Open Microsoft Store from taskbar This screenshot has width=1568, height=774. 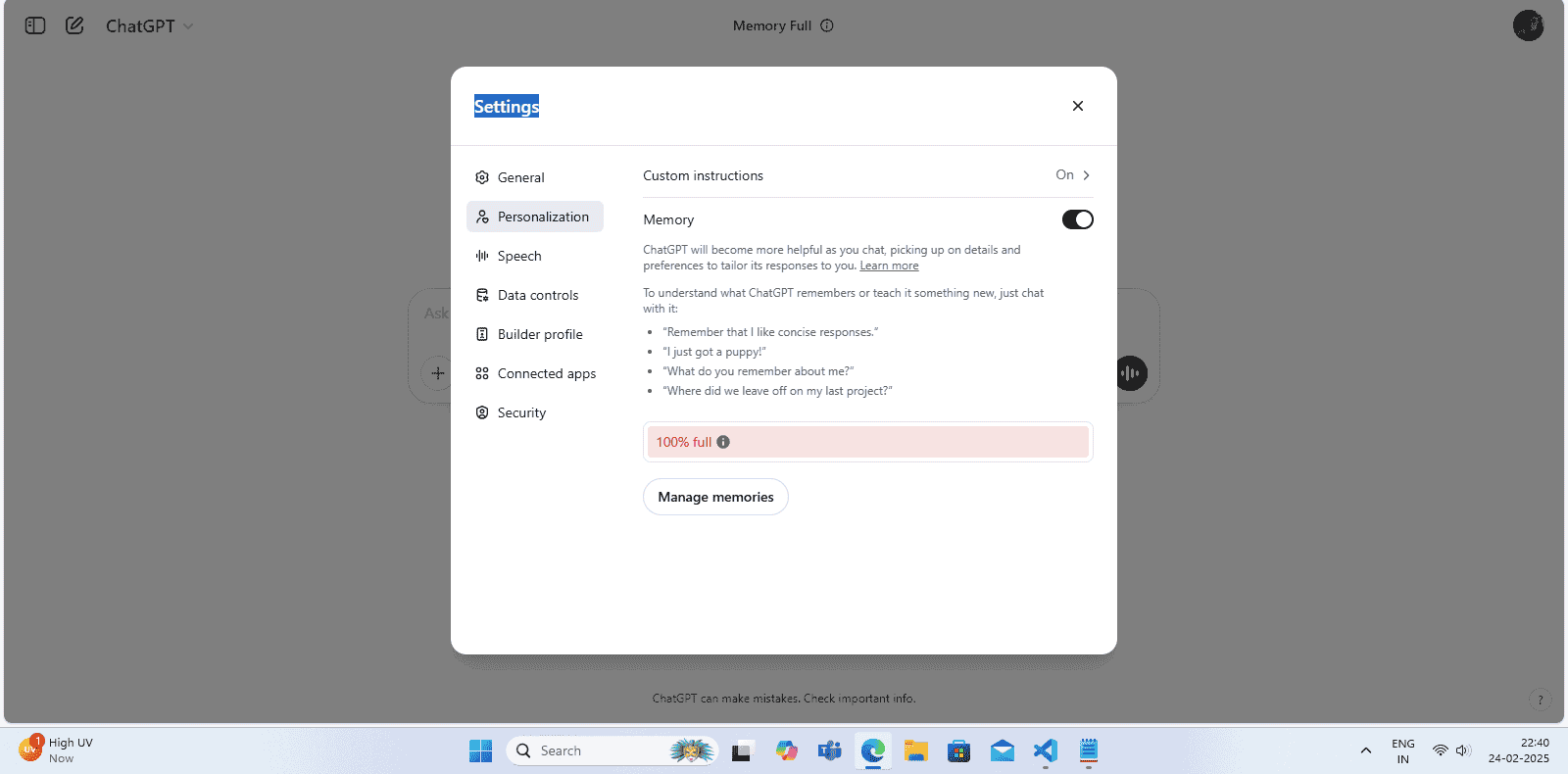(x=959, y=751)
